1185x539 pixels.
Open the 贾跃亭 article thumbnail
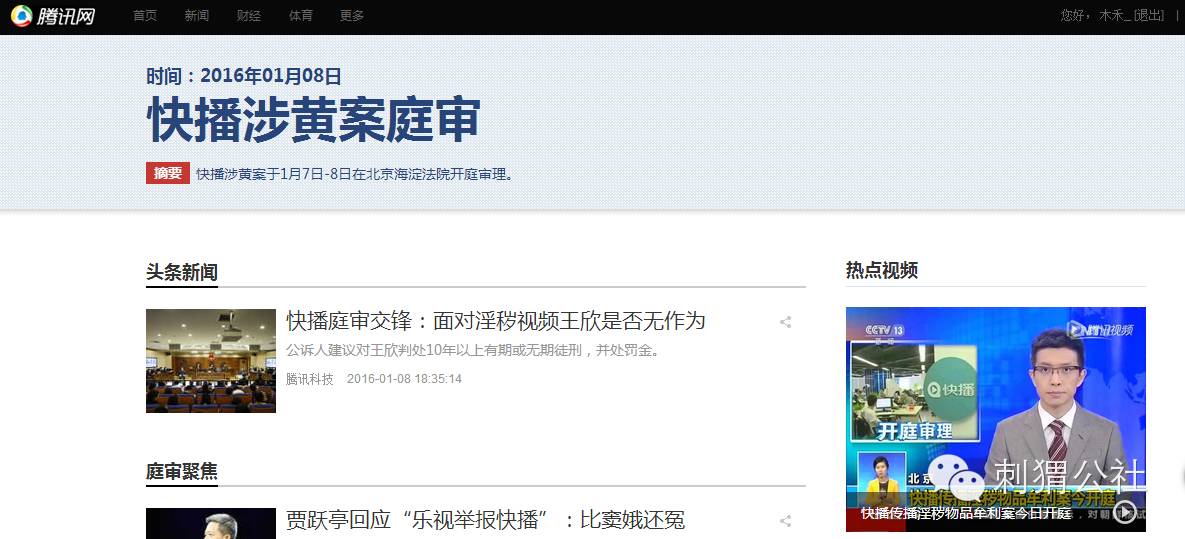pos(211,523)
